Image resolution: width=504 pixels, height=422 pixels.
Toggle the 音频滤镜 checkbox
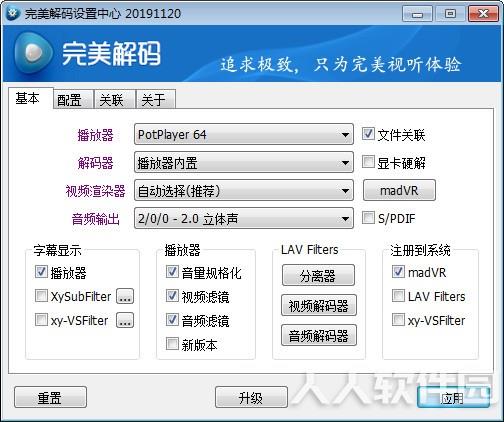point(172,320)
